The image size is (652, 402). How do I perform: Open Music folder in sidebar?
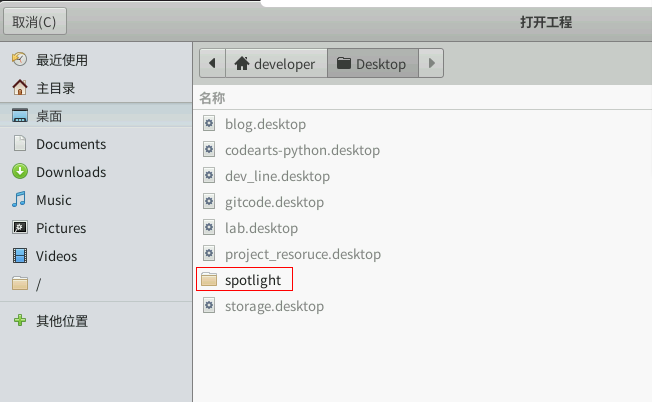click(x=53, y=200)
